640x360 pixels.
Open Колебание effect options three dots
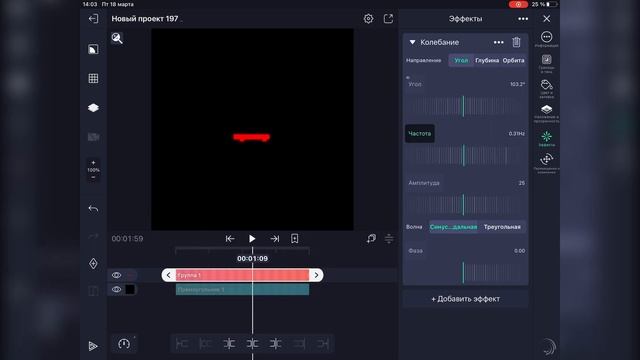498,42
